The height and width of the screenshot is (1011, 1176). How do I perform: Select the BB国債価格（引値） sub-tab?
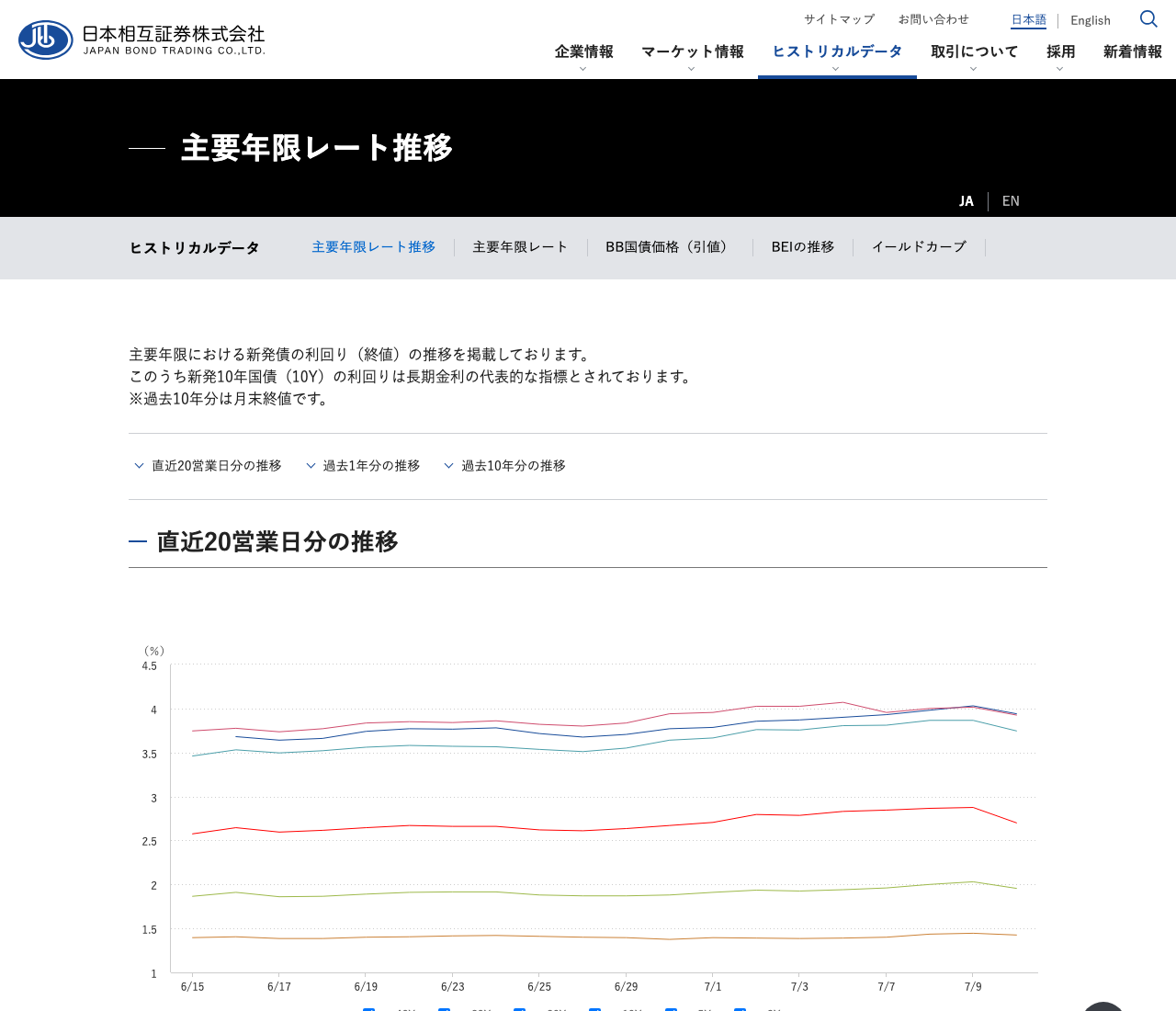tap(669, 247)
